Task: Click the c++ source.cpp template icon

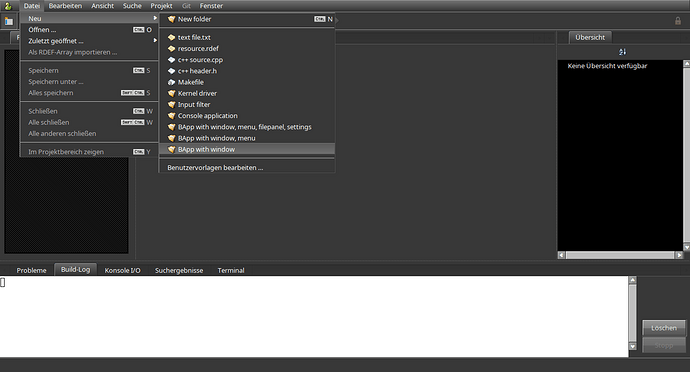Action: click(x=172, y=60)
